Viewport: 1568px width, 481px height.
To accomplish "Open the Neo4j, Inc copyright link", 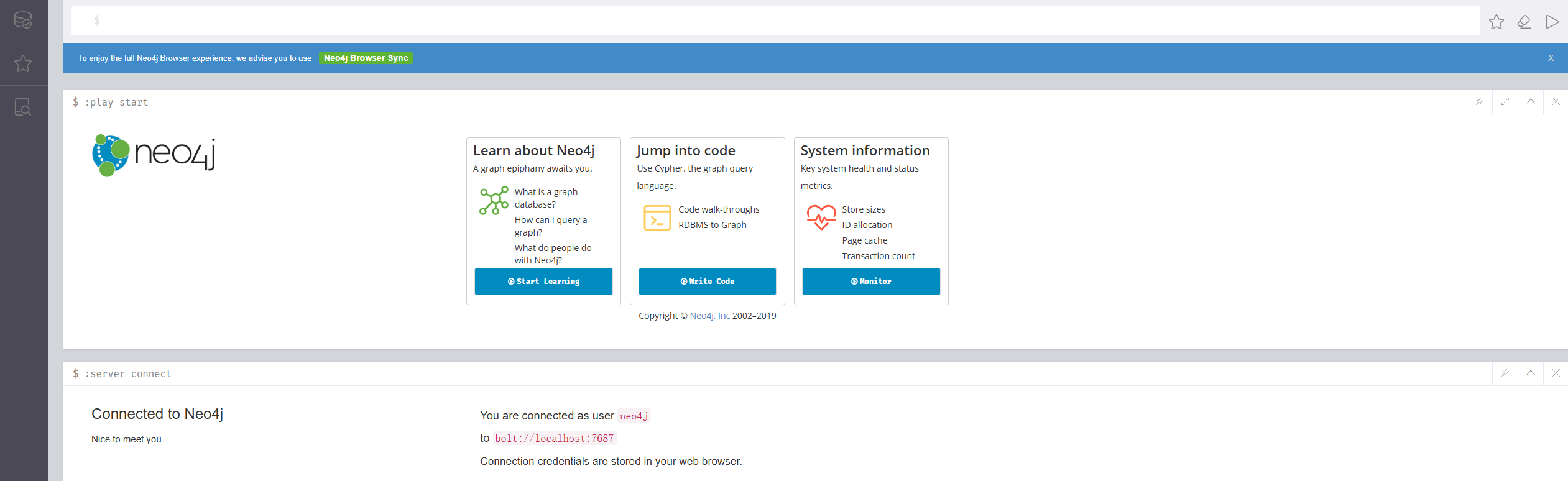I will pyautogui.click(x=709, y=316).
